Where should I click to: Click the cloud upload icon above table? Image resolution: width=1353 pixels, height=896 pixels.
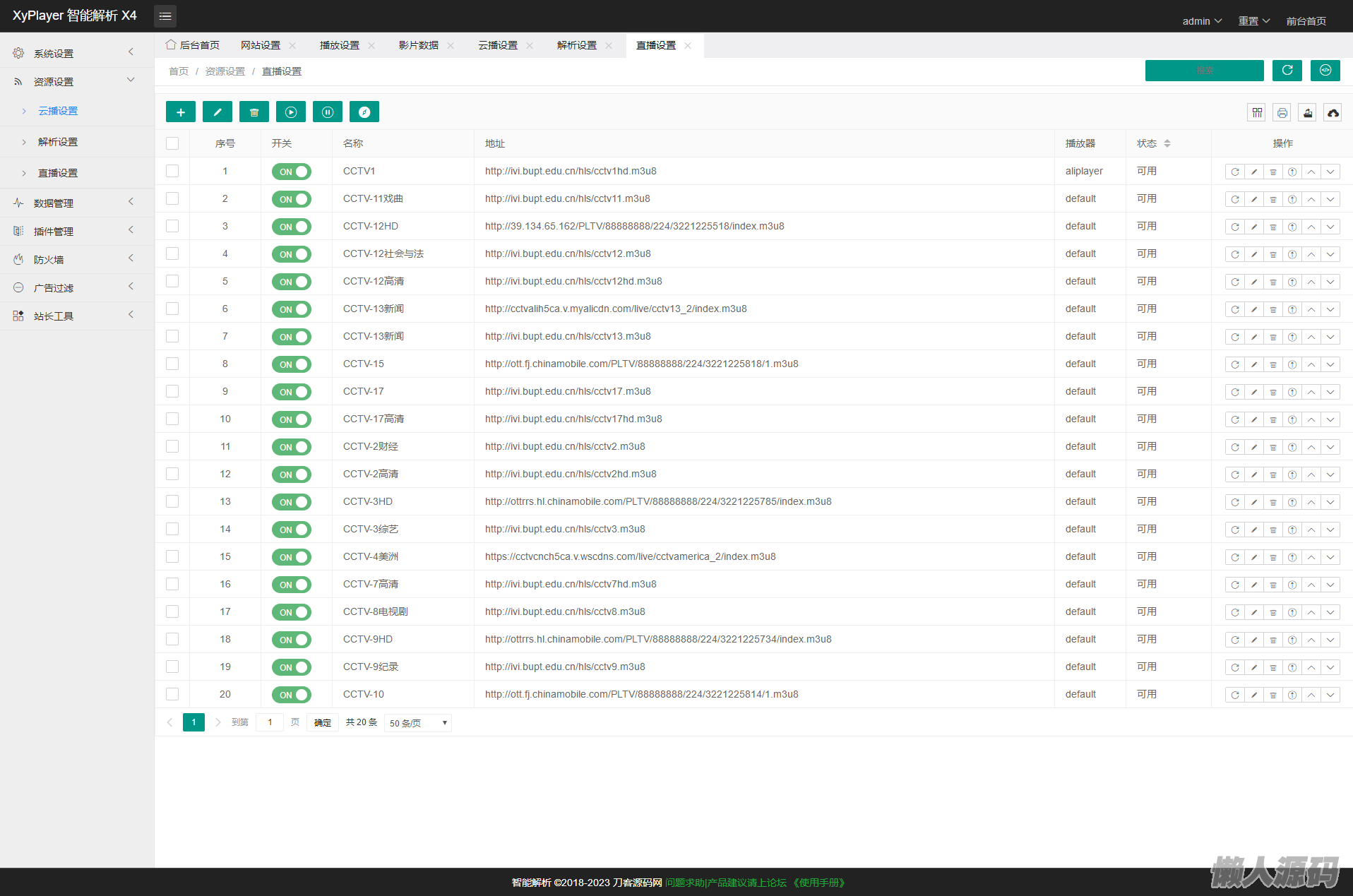click(x=1333, y=113)
